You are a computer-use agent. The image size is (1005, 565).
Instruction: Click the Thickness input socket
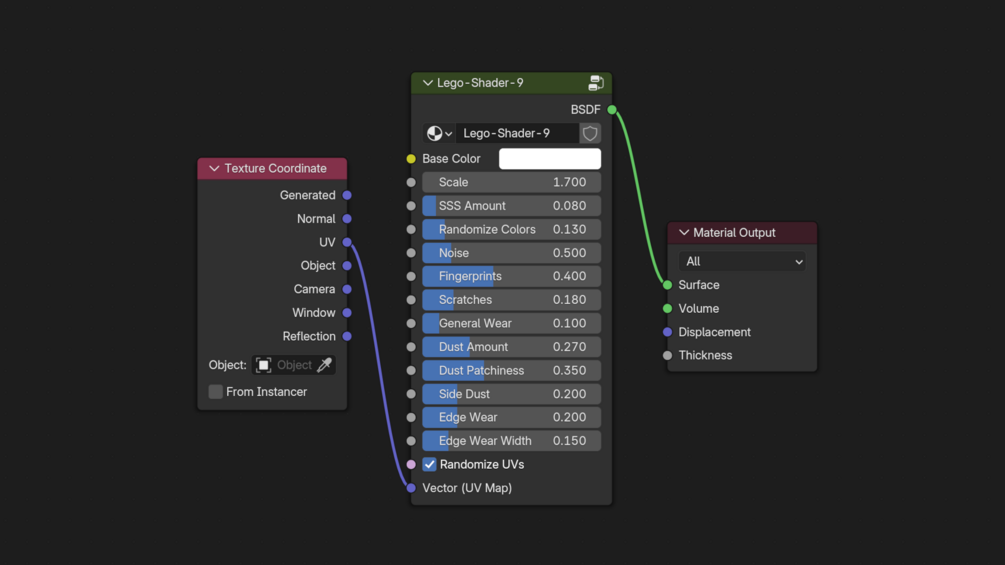point(667,356)
